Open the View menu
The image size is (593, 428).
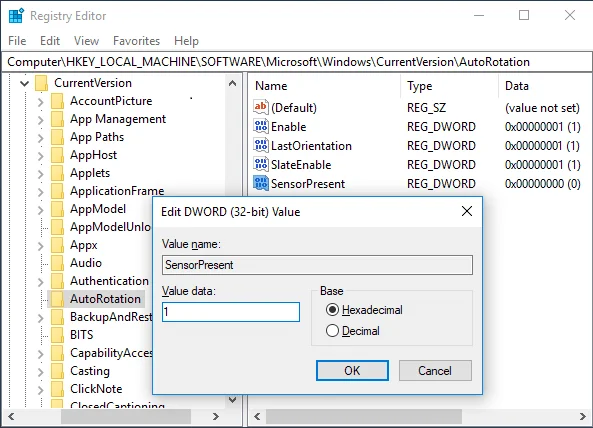point(86,41)
